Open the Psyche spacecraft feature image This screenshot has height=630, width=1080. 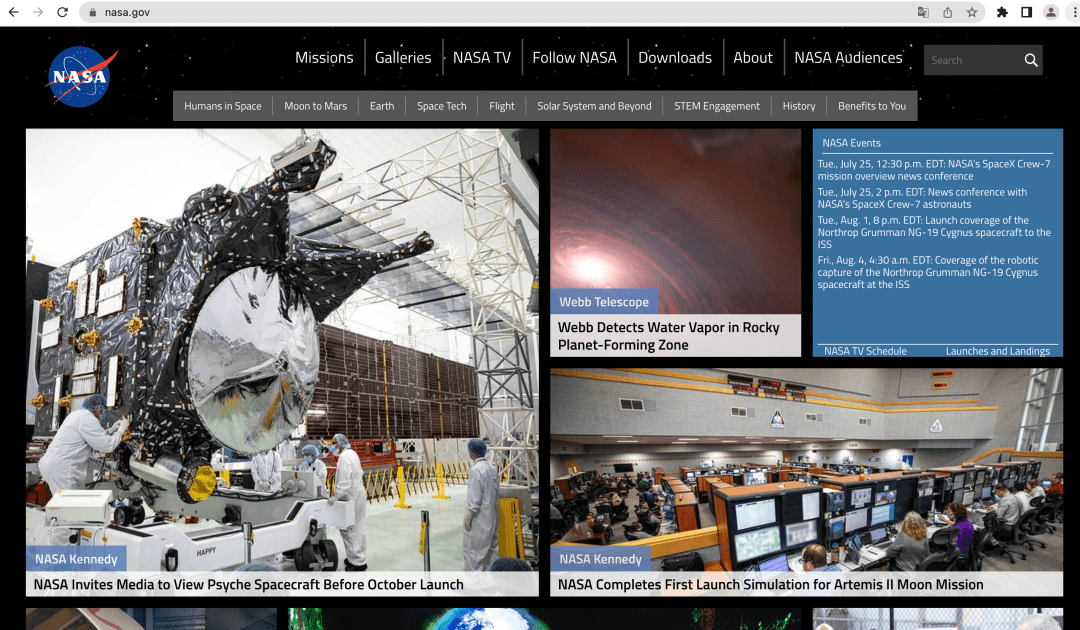[x=282, y=340]
